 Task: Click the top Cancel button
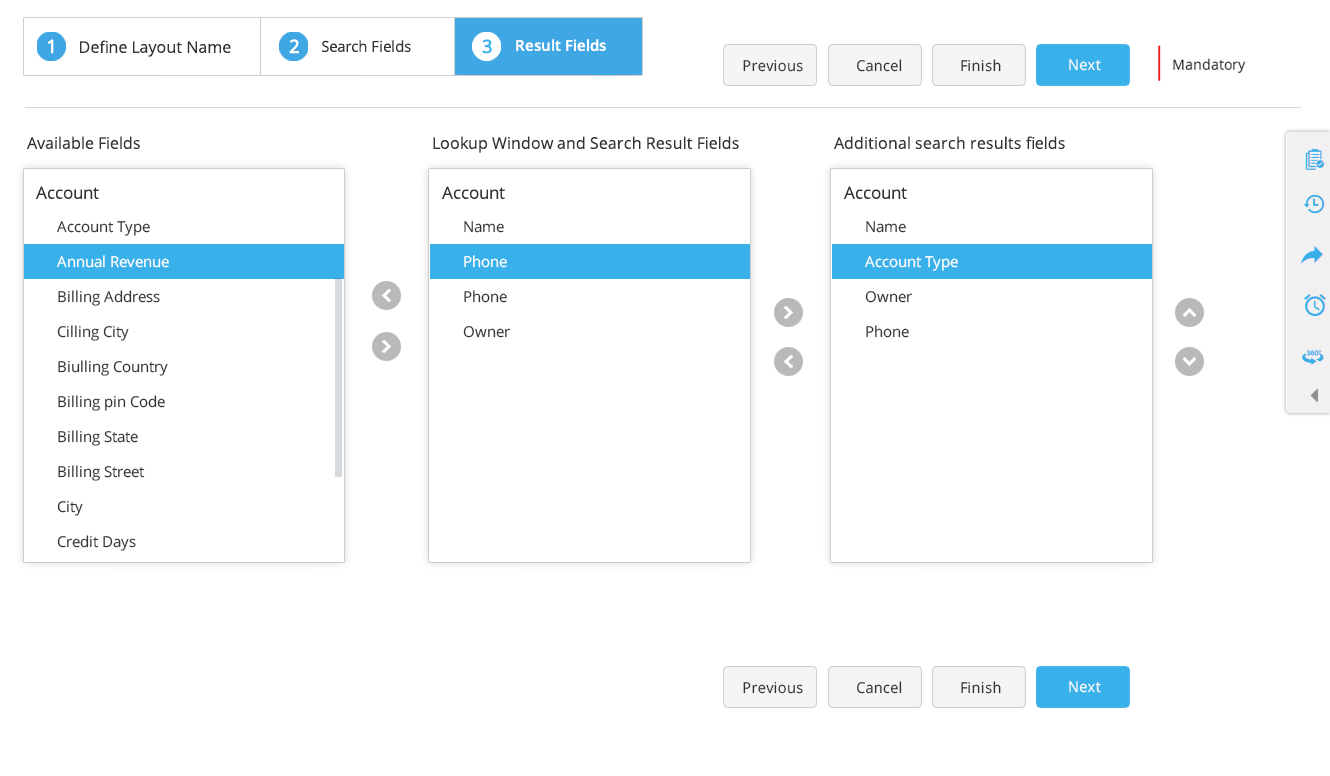(875, 65)
